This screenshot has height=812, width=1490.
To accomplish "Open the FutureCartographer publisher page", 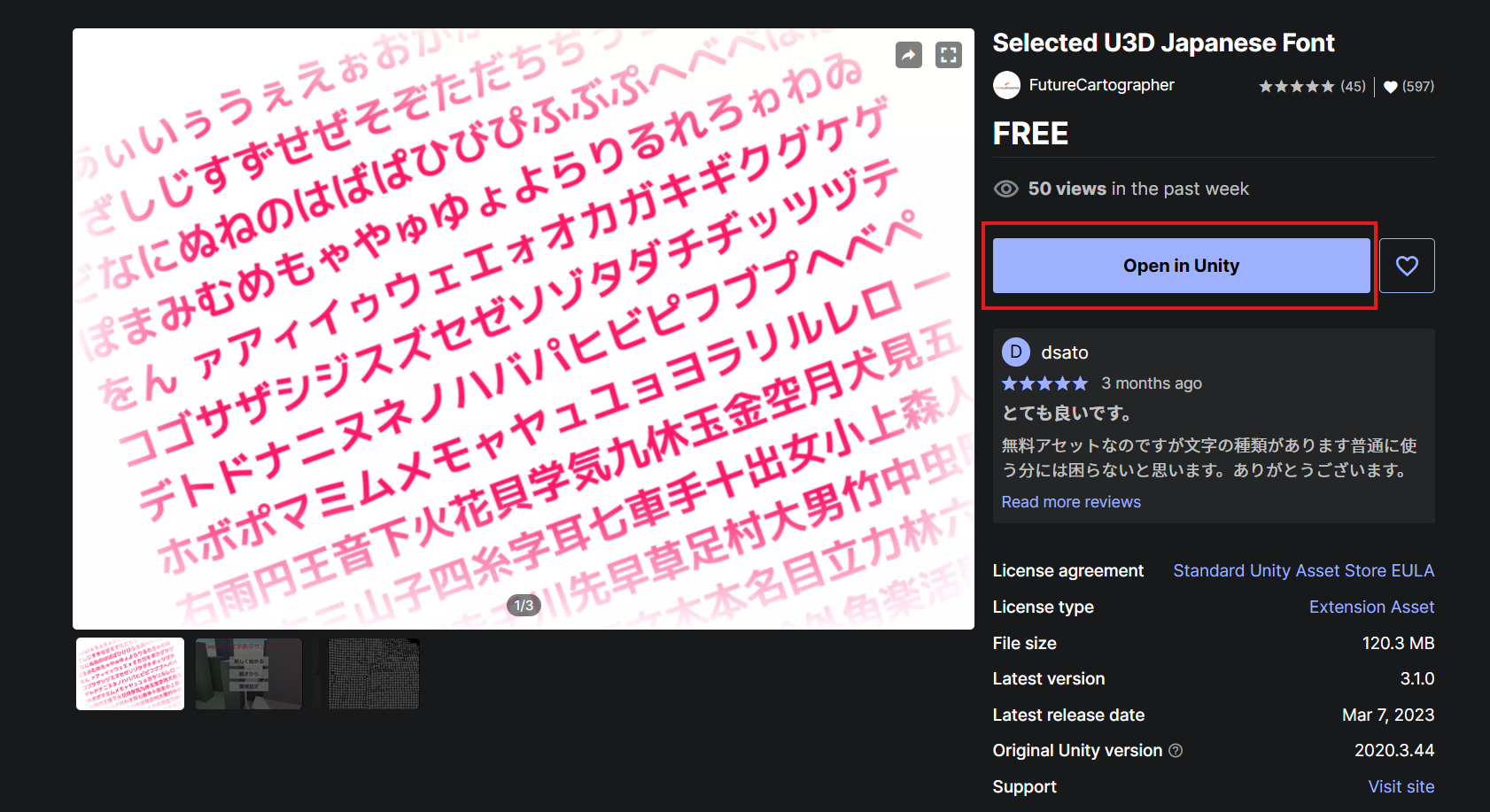I will pos(1101,85).
